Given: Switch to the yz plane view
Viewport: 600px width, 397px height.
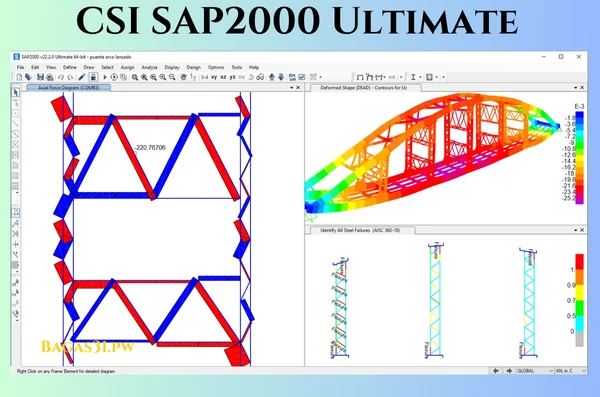Looking at the screenshot, I should coord(232,77).
